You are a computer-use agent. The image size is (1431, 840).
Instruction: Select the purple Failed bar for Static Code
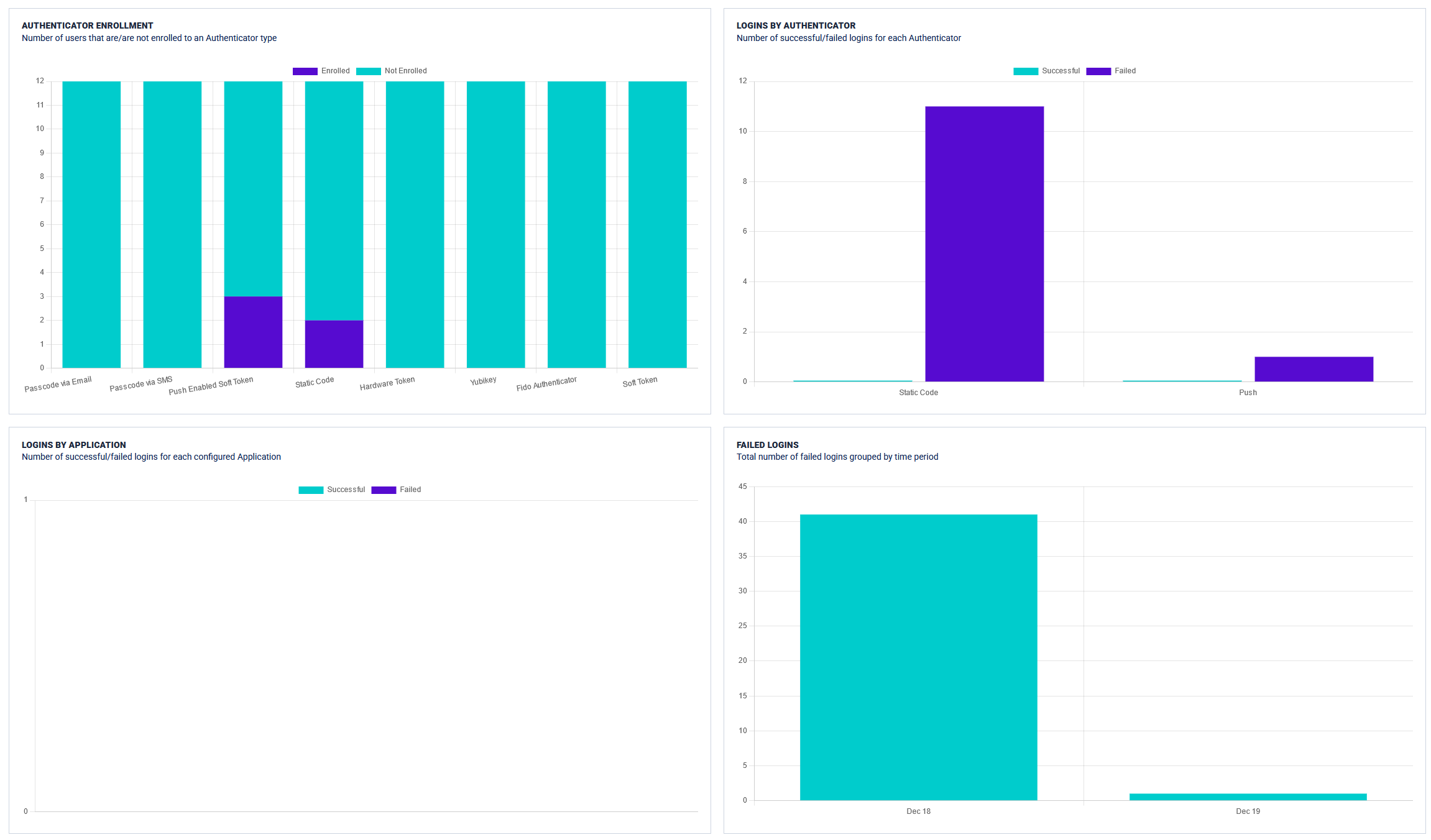(x=984, y=242)
